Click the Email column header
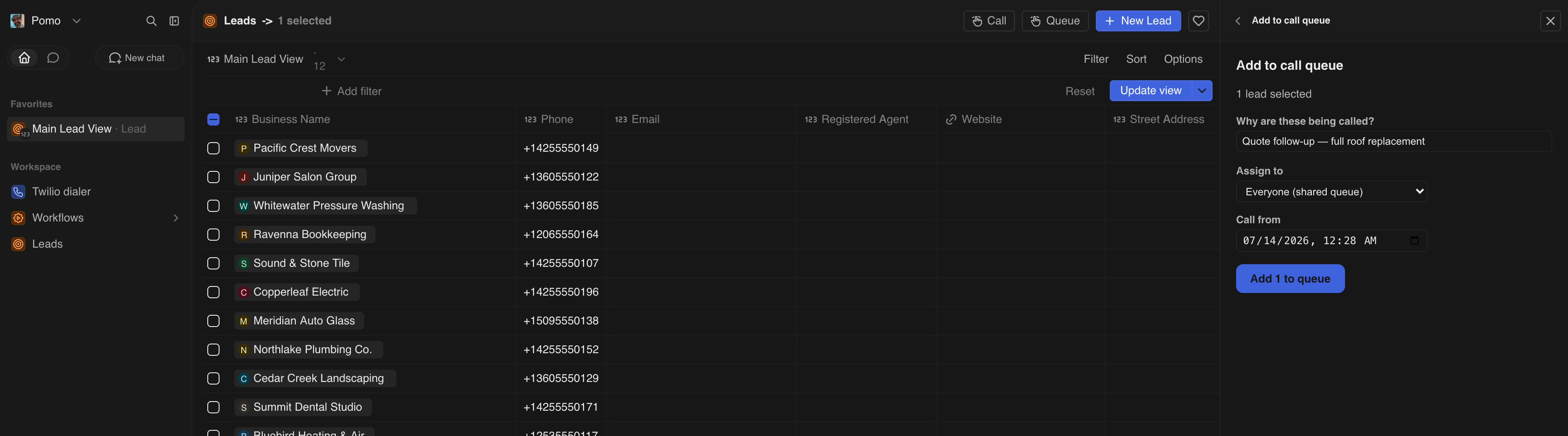Image resolution: width=1568 pixels, height=436 pixels. point(637,119)
